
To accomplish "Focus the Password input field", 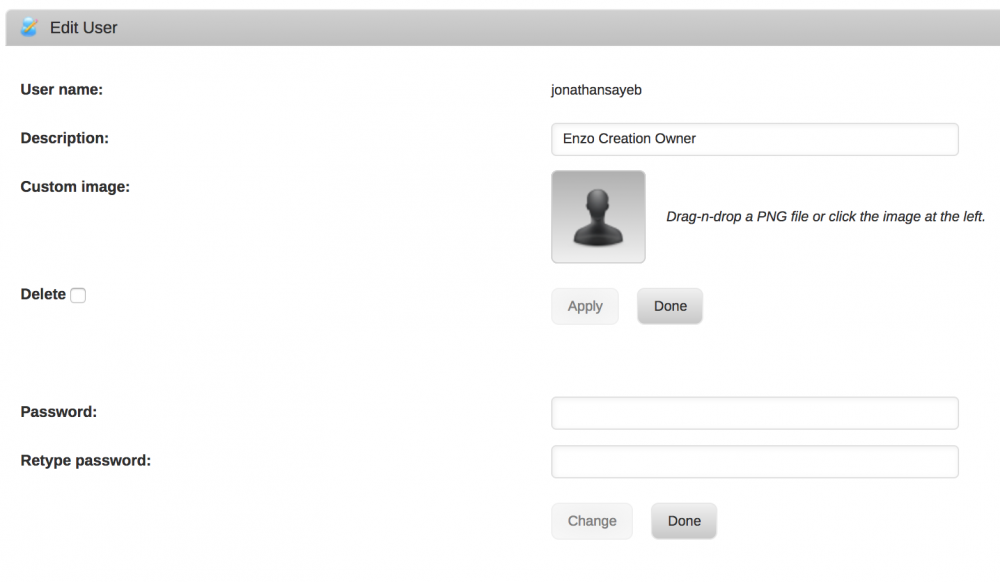I will tap(754, 413).
